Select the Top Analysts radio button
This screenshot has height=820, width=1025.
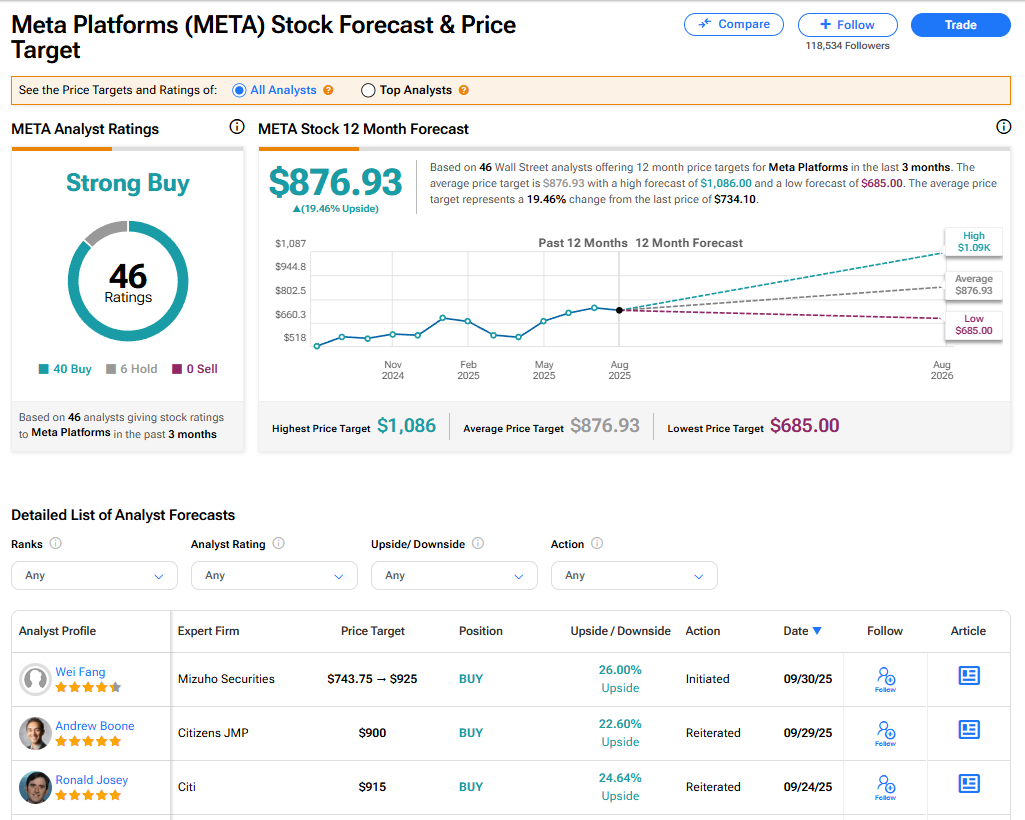[367, 90]
